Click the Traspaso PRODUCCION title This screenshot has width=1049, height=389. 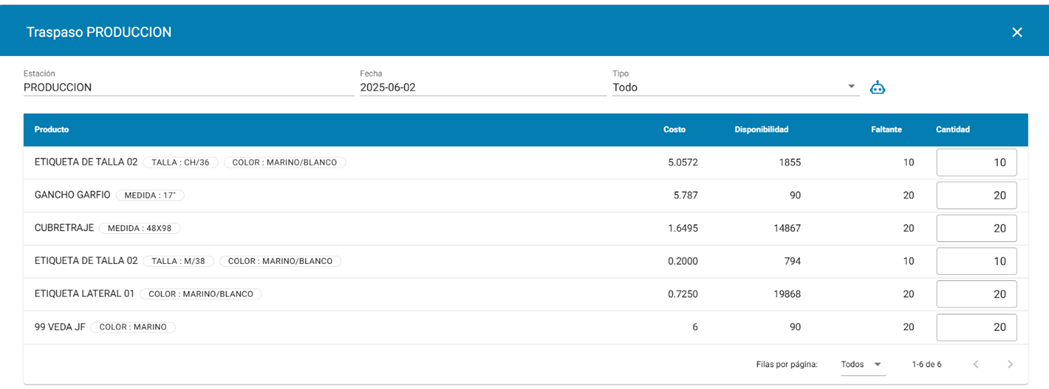(98, 32)
